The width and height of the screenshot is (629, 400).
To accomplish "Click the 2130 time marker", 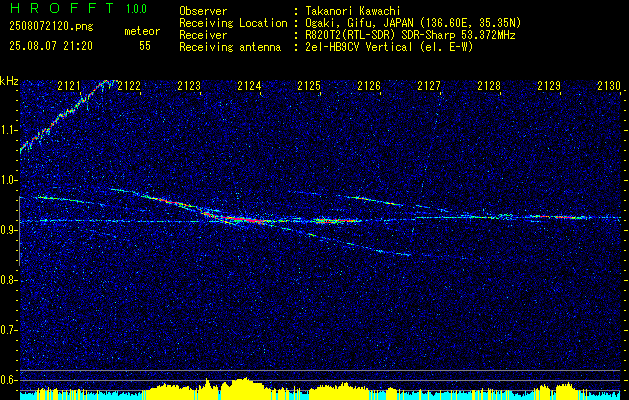I will tap(609, 85).
